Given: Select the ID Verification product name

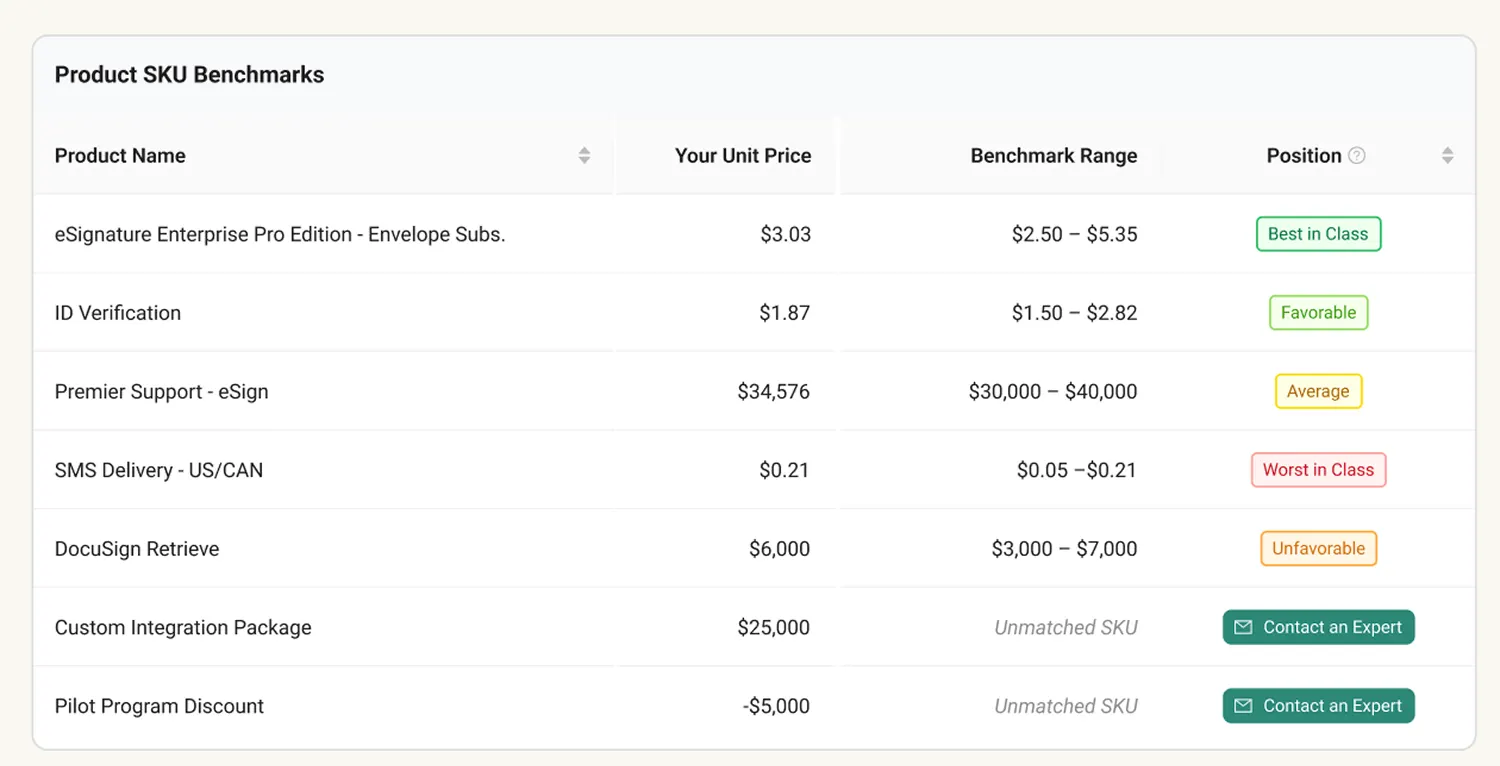Looking at the screenshot, I should (118, 313).
